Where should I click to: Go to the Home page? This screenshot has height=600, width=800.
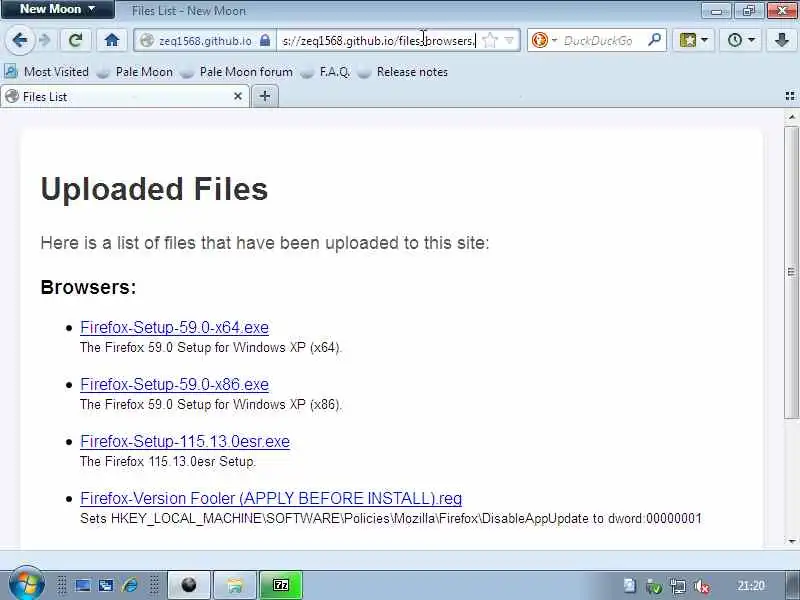(x=112, y=40)
